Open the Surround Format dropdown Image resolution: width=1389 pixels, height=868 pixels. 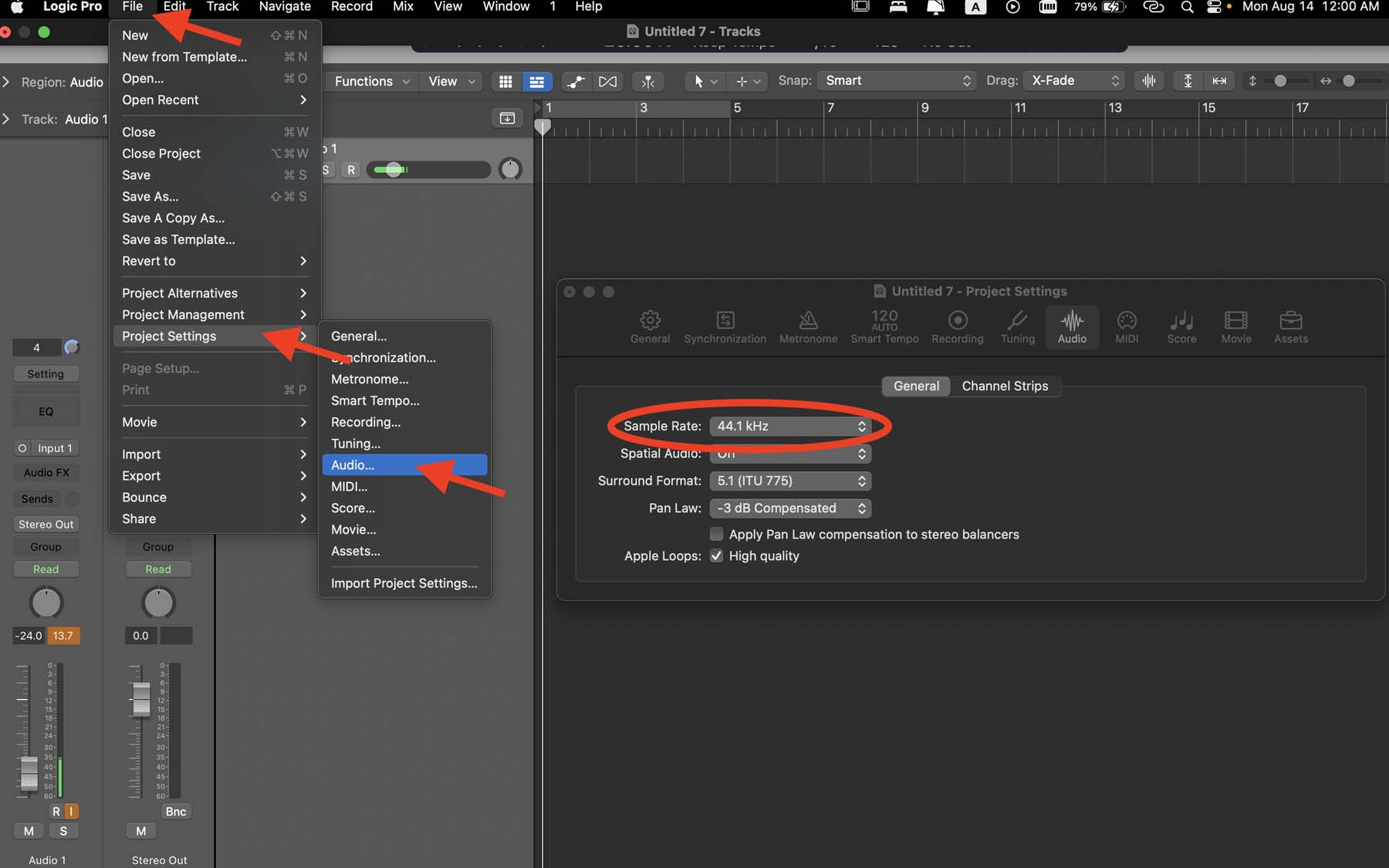tap(790, 481)
